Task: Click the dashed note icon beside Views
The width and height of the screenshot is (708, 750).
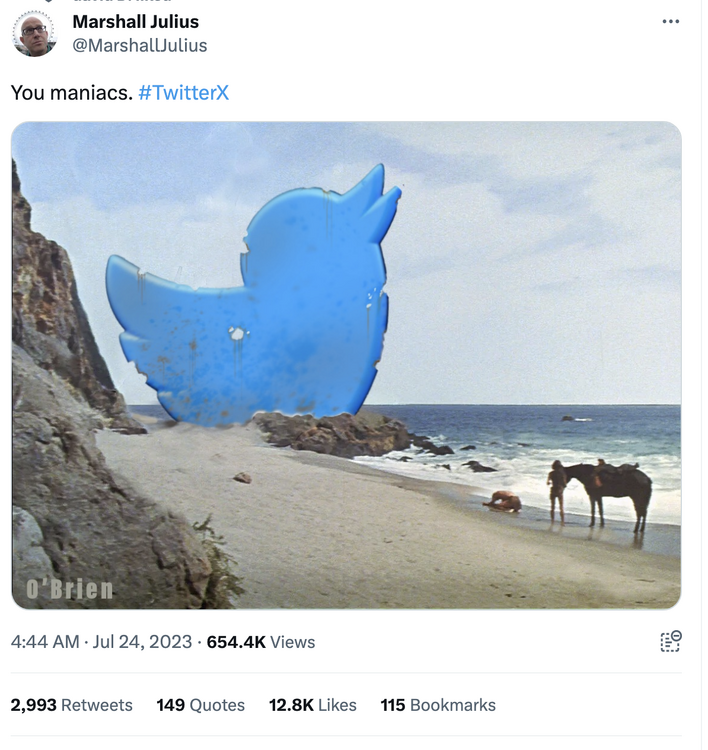Action: click(x=670, y=641)
